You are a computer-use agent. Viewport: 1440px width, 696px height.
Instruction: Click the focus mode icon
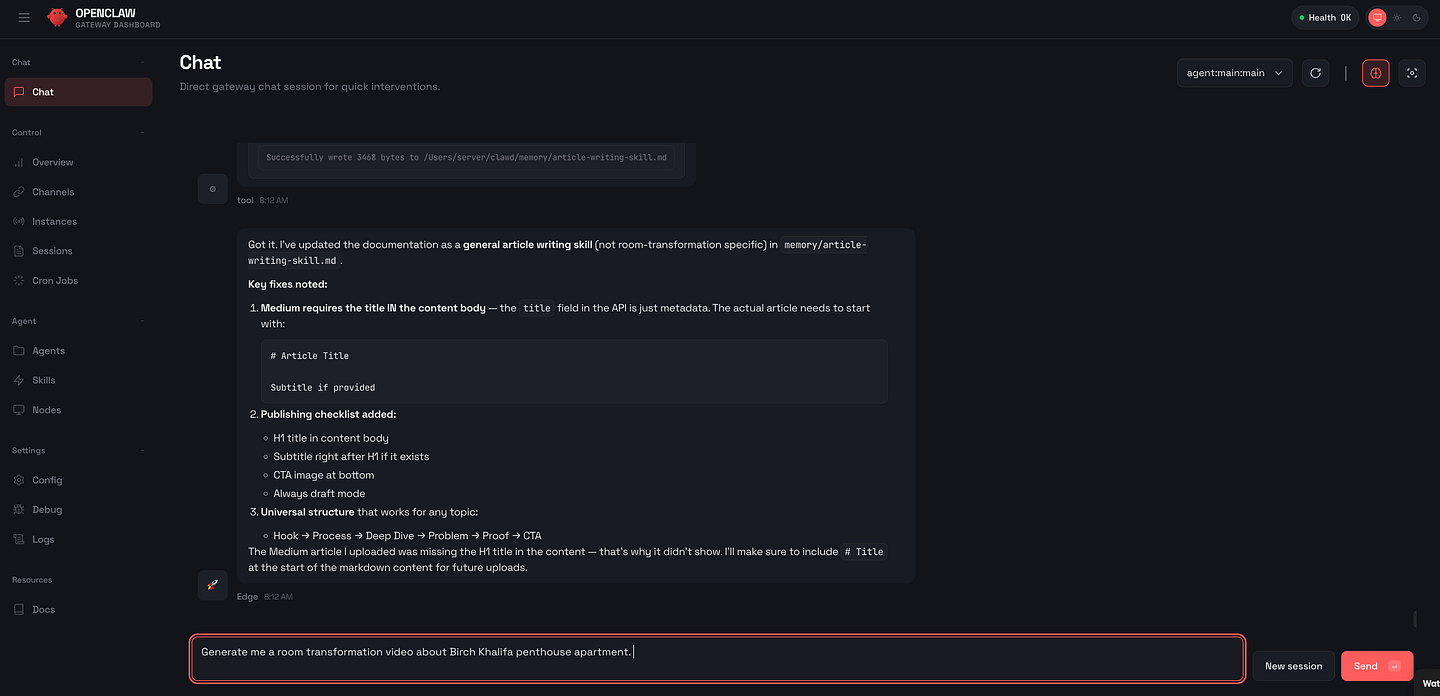[1411, 73]
